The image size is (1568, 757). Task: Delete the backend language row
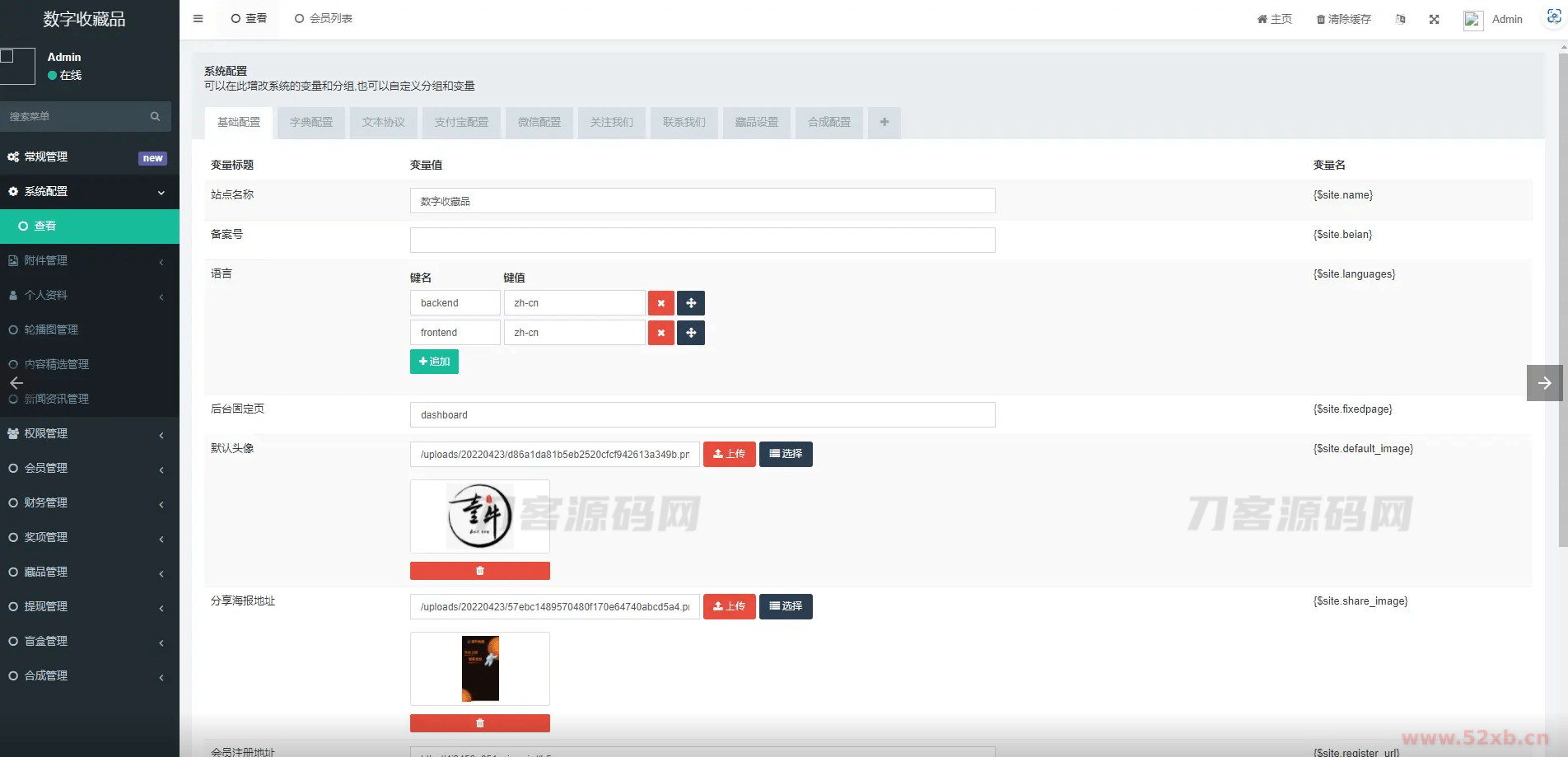point(660,303)
